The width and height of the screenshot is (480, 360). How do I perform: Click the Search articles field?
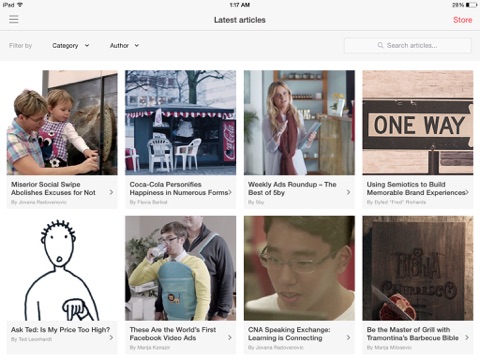pos(408,45)
